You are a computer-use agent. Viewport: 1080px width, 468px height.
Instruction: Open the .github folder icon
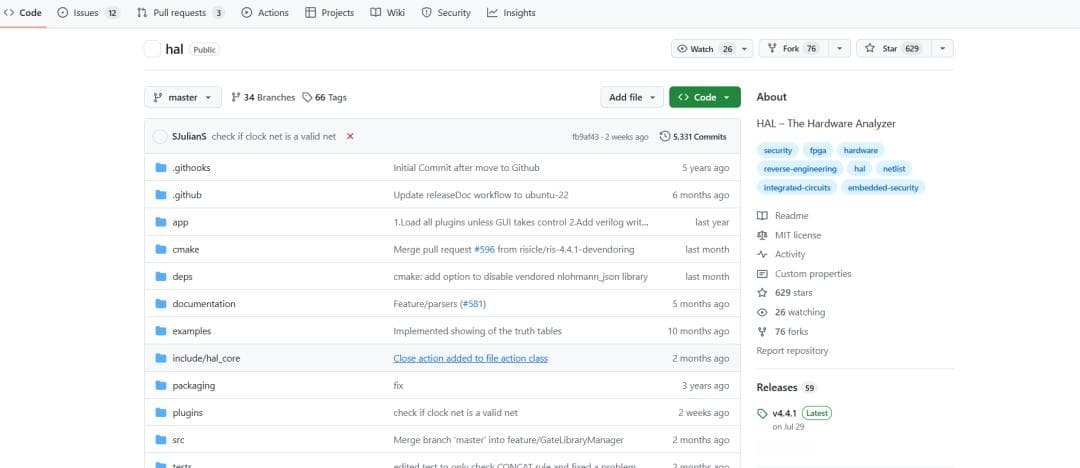pos(161,195)
